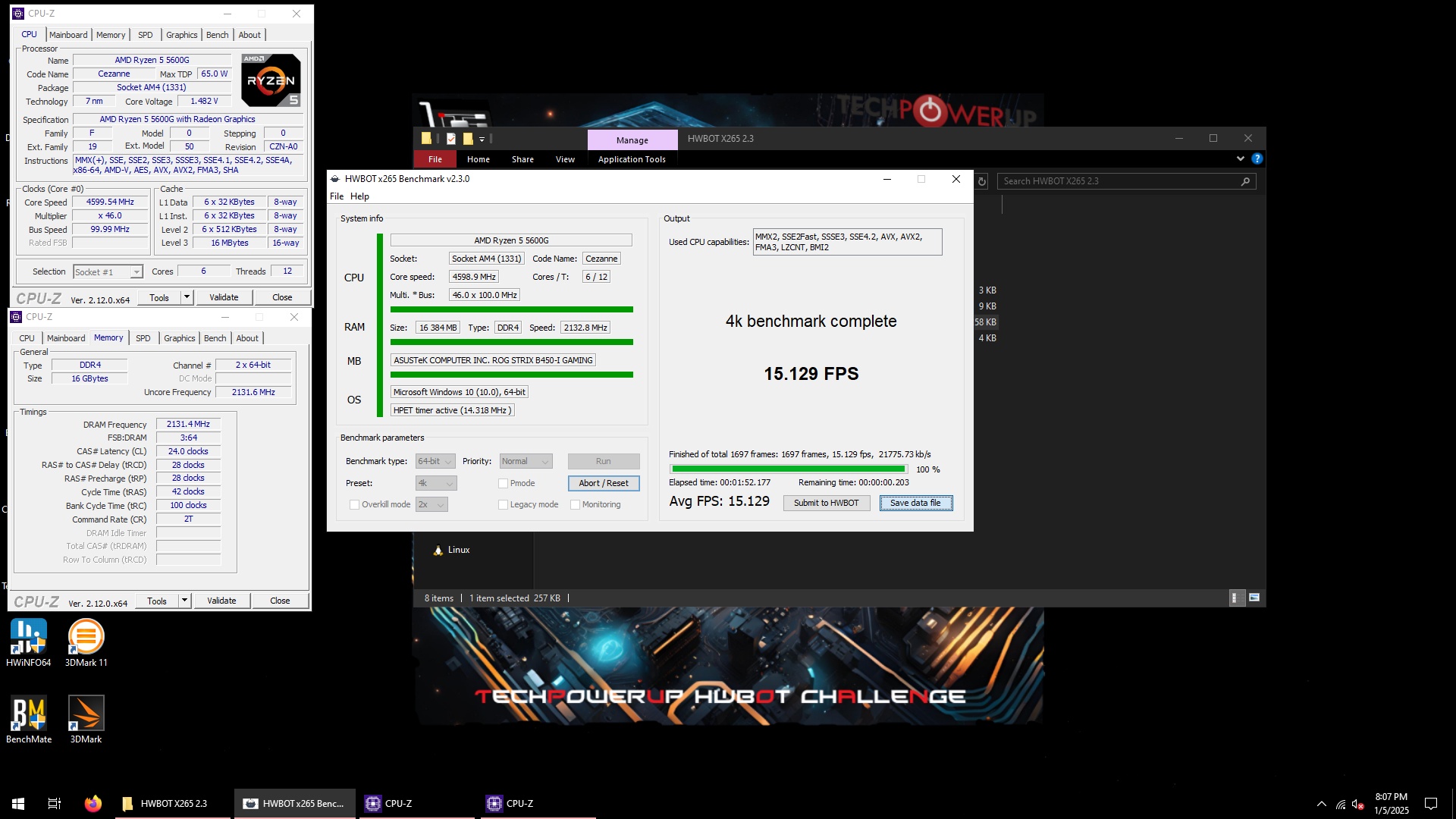Screen dimensions: 1456x819
Task: Click the HWBOT x265 Benchmark window icon
Action: pos(334,179)
